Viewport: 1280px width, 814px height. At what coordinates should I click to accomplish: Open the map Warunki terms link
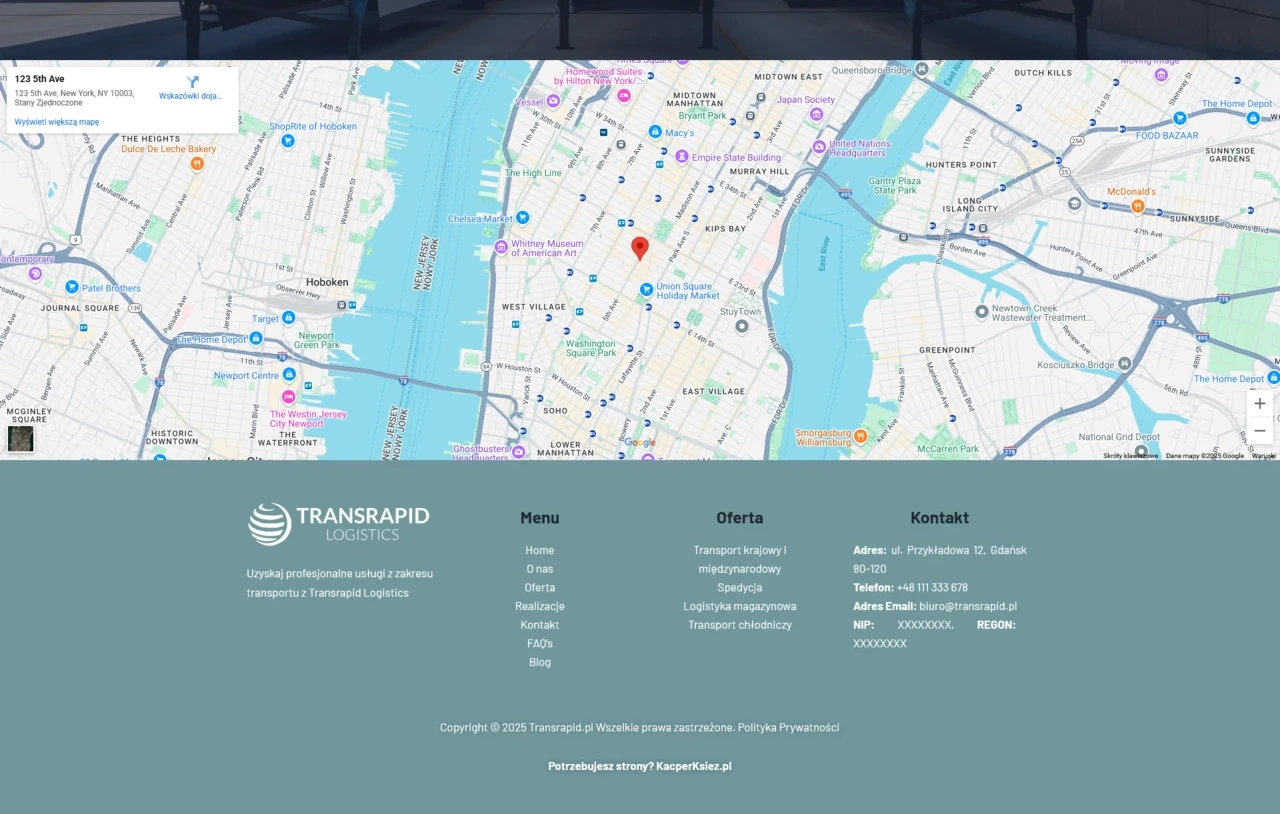pyautogui.click(x=1264, y=456)
